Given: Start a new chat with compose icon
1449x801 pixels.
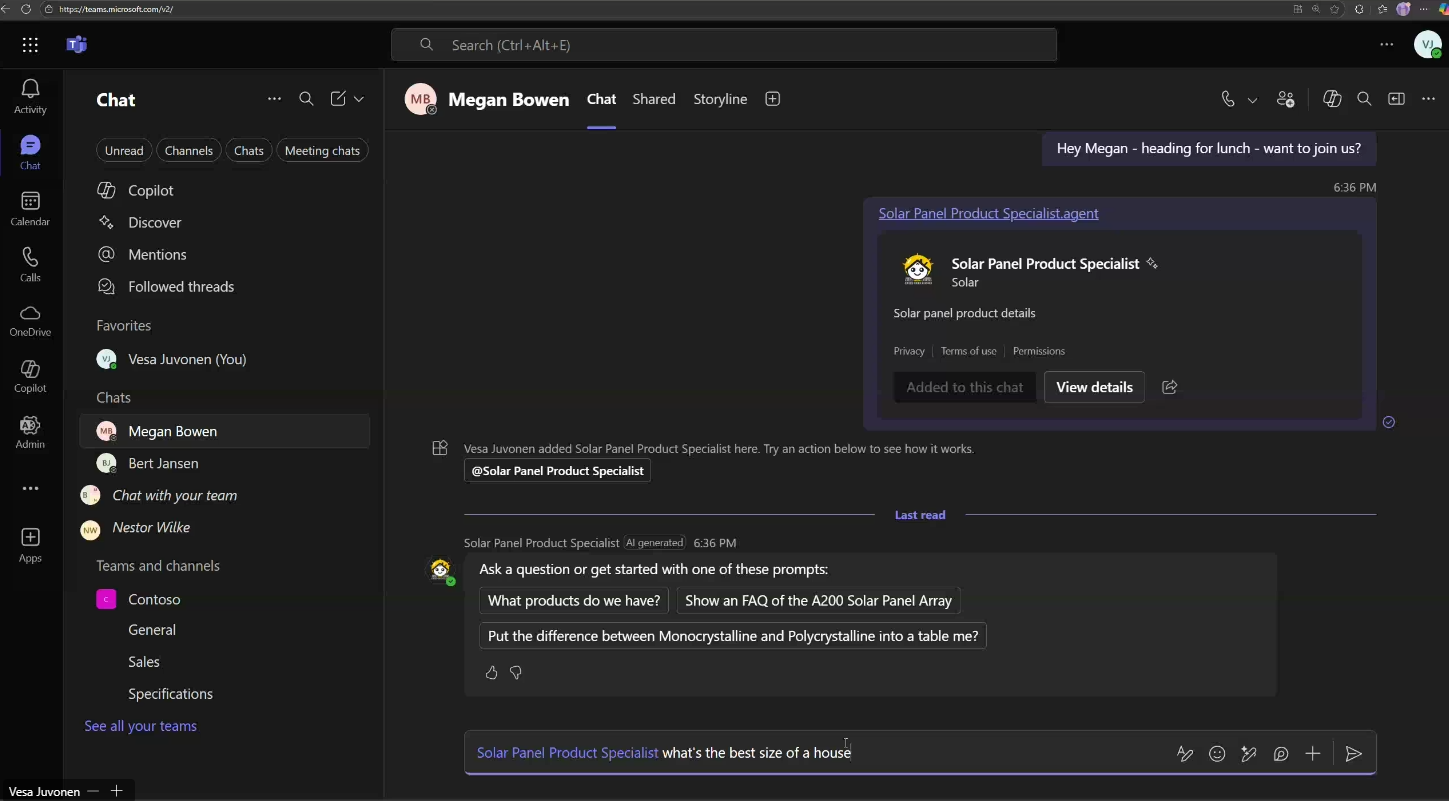Looking at the screenshot, I should coord(338,99).
